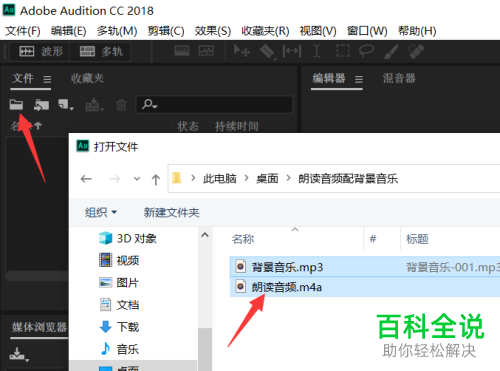Image resolution: width=500 pixels, height=371 pixels.
Task: Select the Move tool
Action: click(241, 51)
